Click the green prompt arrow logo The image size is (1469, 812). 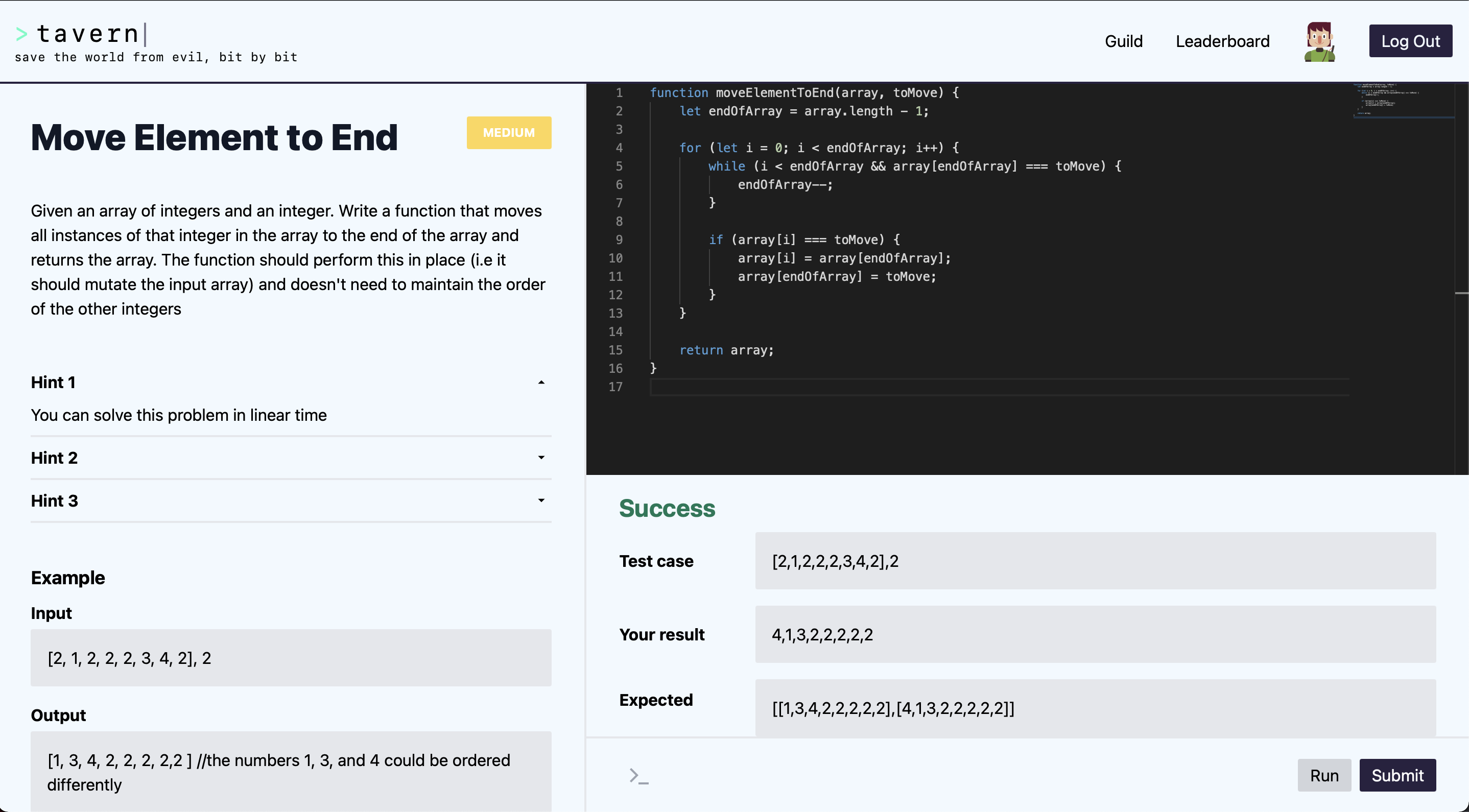[21, 34]
